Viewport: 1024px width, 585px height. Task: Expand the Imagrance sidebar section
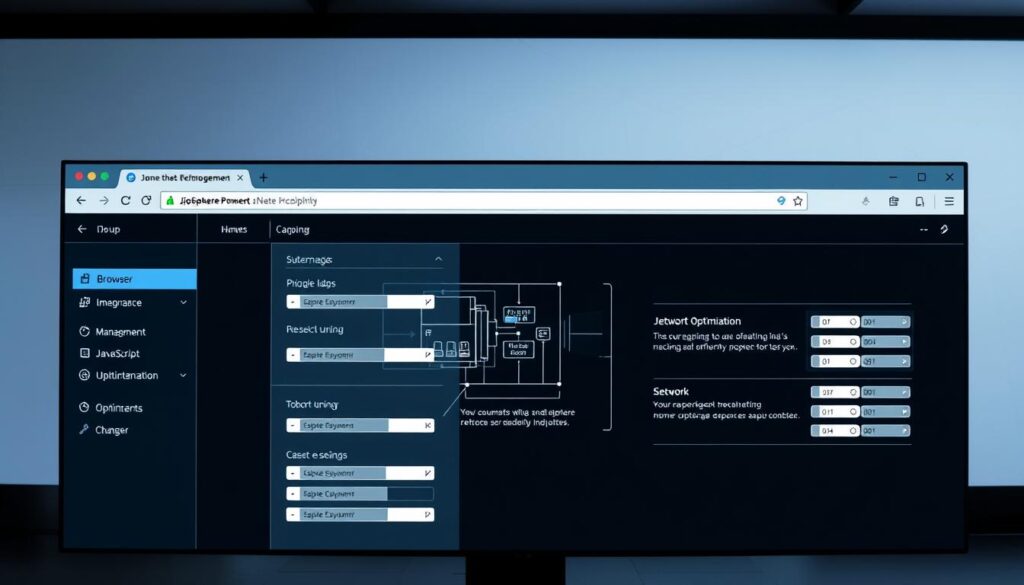pyautogui.click(x=183, y=302)
